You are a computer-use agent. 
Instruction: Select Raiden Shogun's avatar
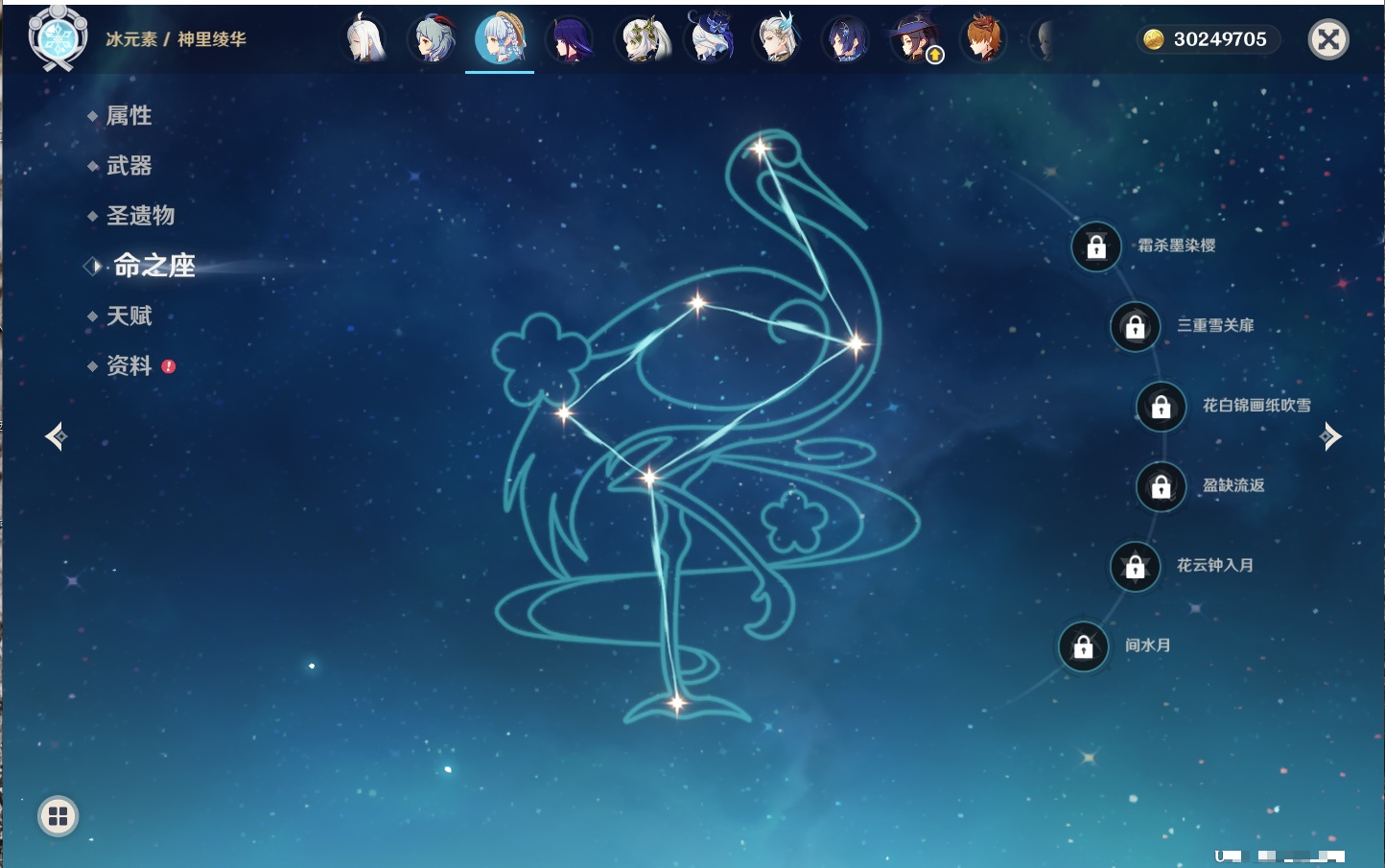click(571, 40)
